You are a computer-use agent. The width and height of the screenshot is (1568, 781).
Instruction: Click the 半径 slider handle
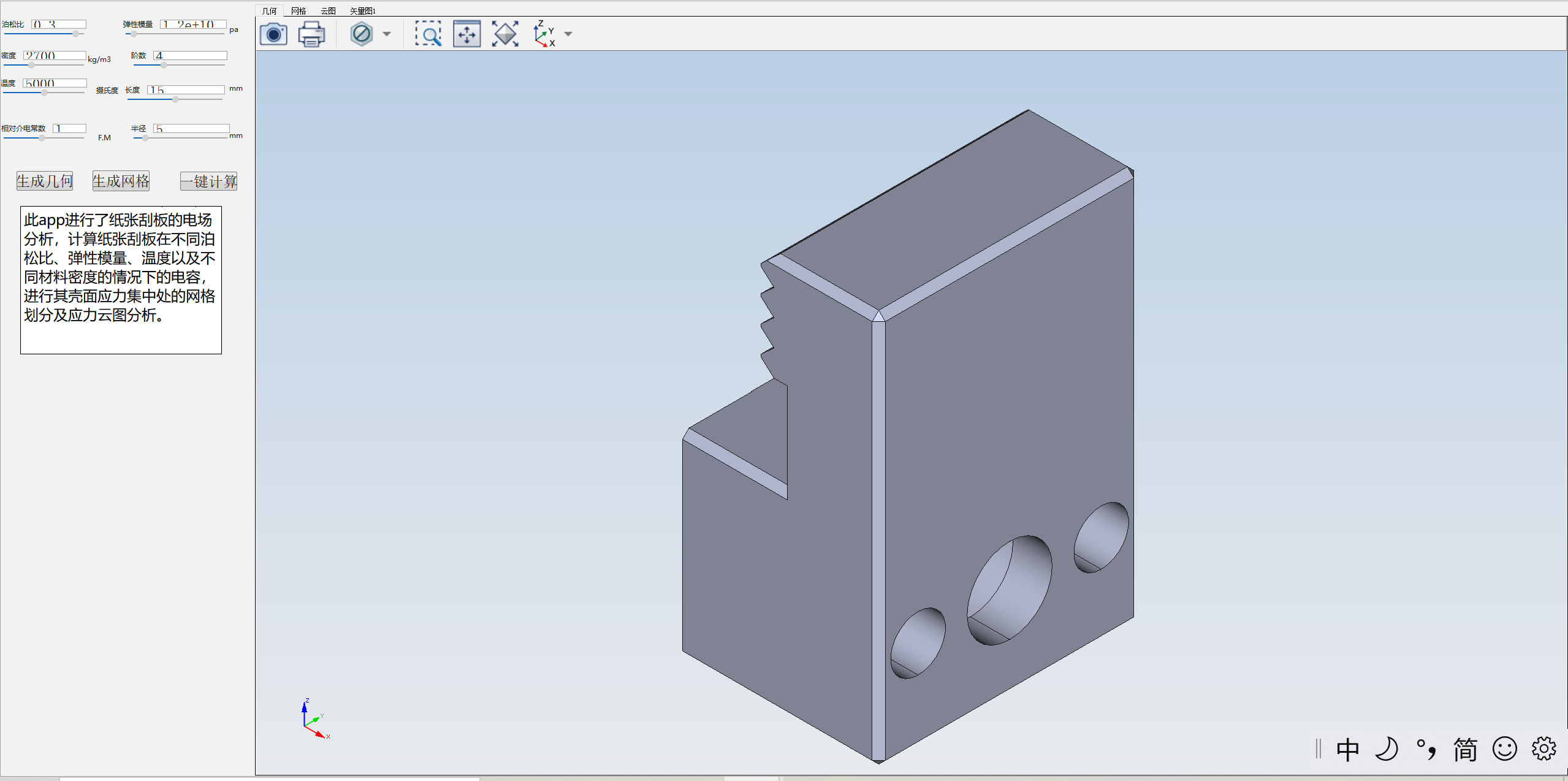[x=145, y=138]
